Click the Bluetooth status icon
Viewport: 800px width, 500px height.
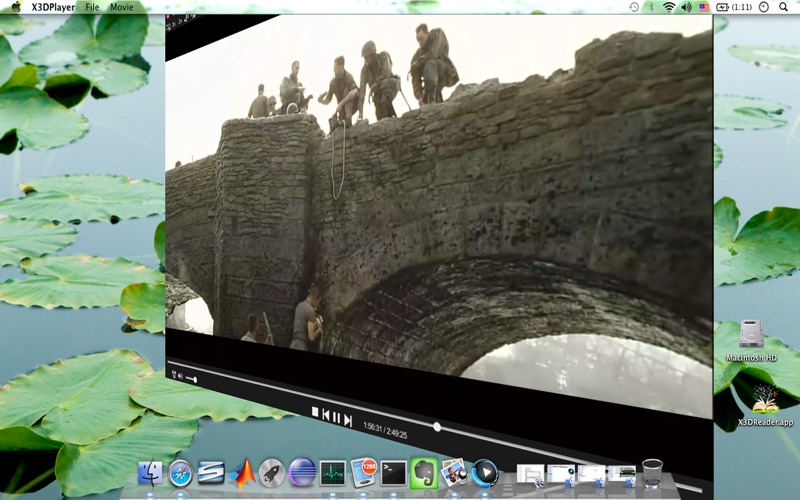(651, 7)
